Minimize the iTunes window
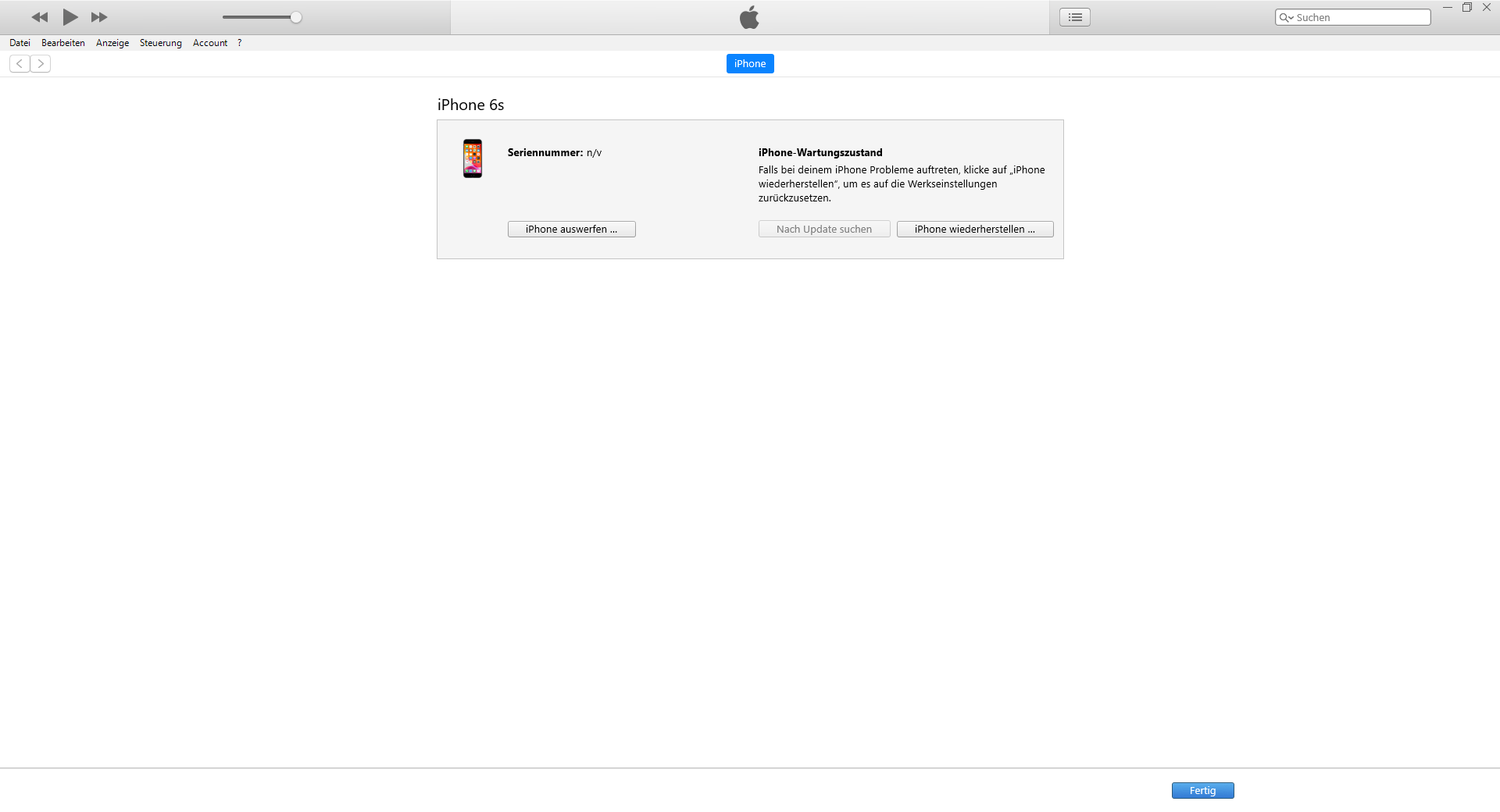 (1447, 7)
